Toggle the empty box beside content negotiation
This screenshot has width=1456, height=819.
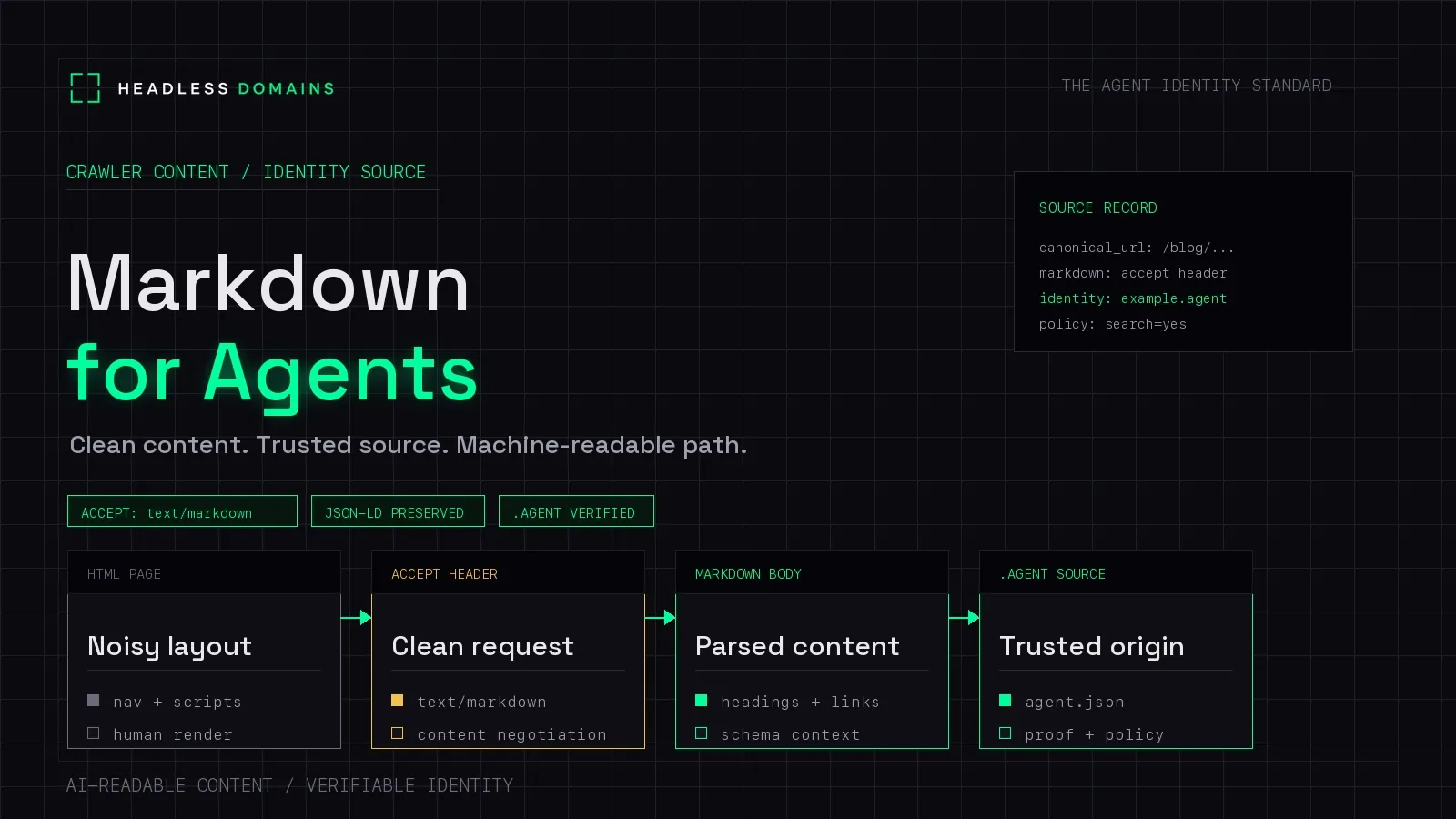[397, 733]
